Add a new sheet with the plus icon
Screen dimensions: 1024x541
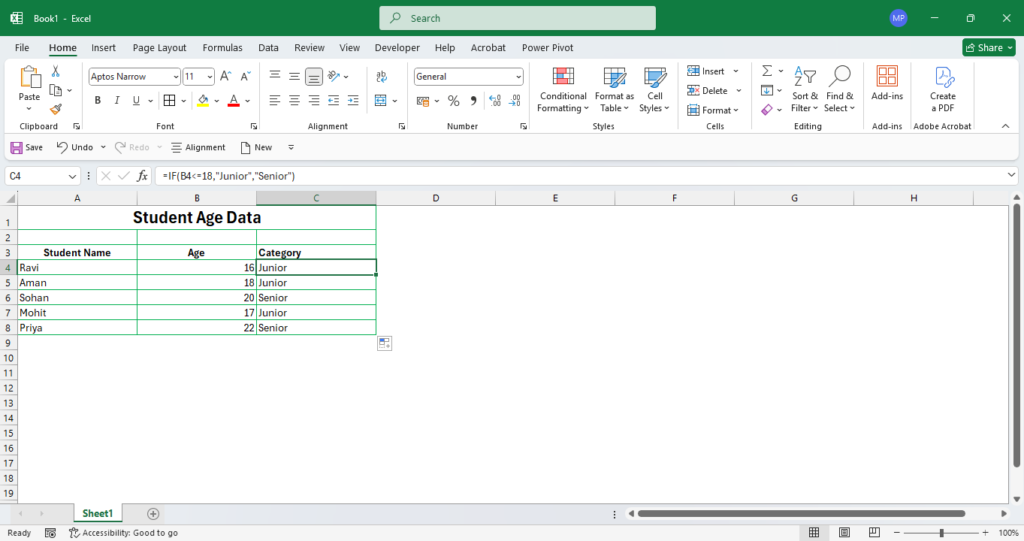tap(153, 514)
